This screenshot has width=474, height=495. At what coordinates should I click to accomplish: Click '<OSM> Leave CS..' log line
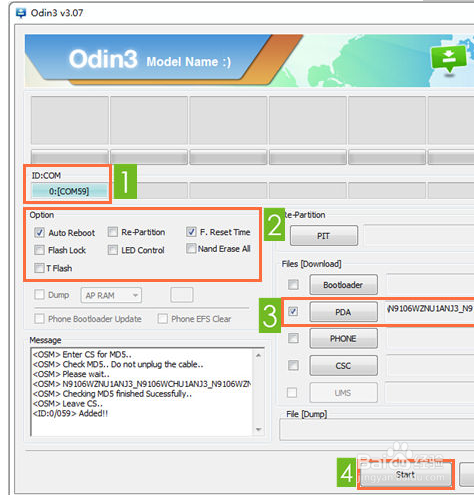coord(68,404)
